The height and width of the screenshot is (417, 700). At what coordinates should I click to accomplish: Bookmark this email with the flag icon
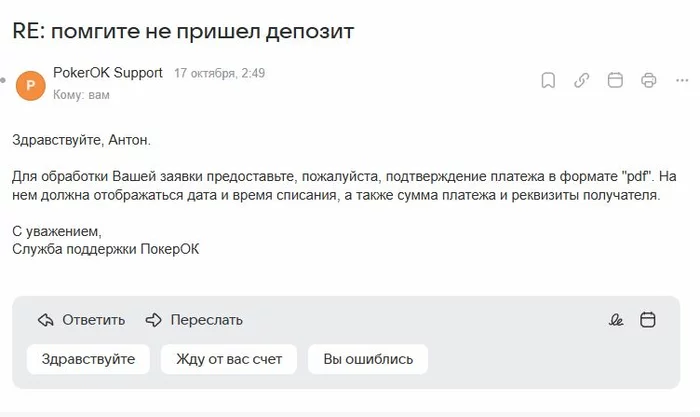pos(548,81)
